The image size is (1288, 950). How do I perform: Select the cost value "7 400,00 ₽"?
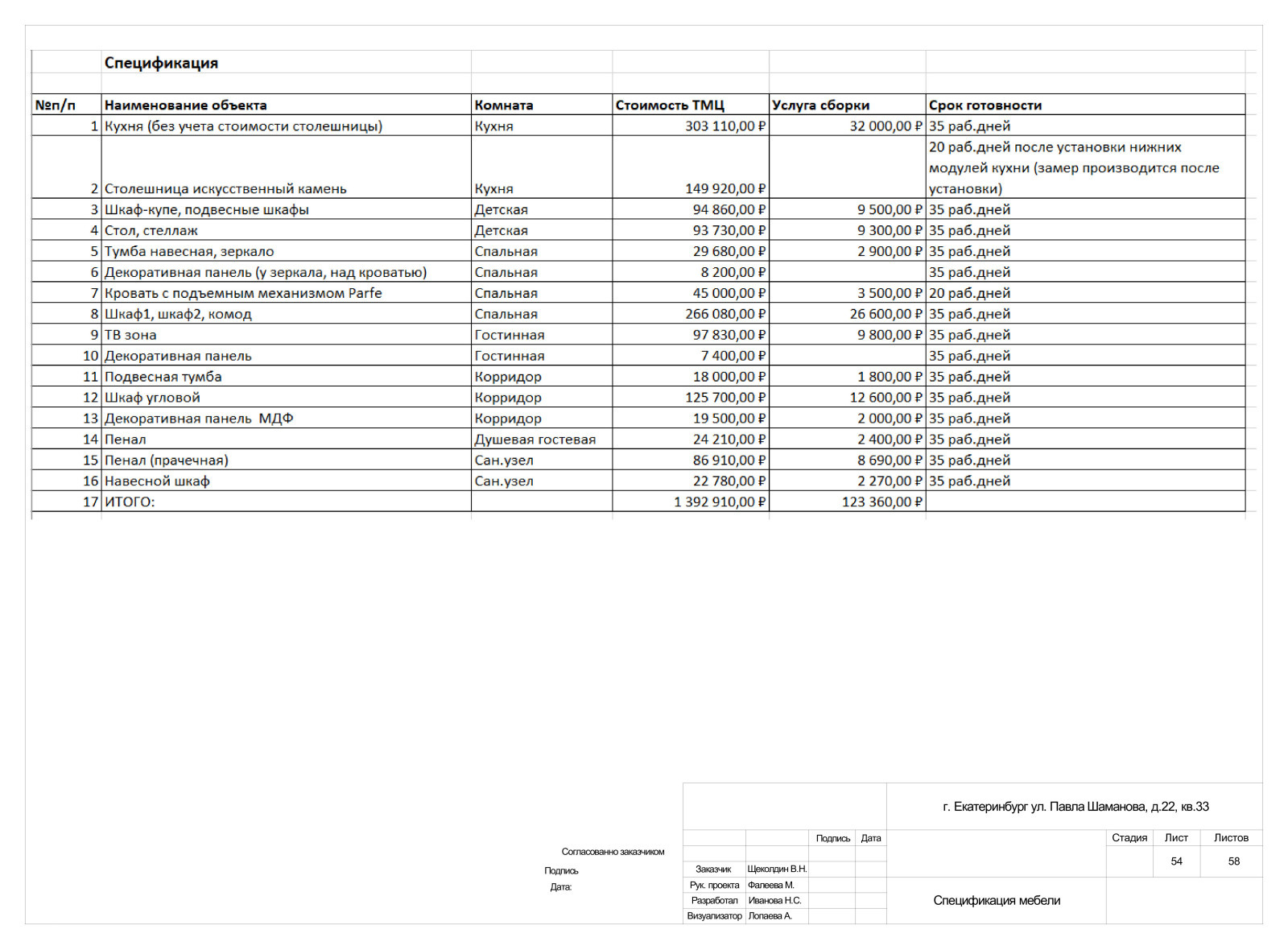(x=733, y=356)
